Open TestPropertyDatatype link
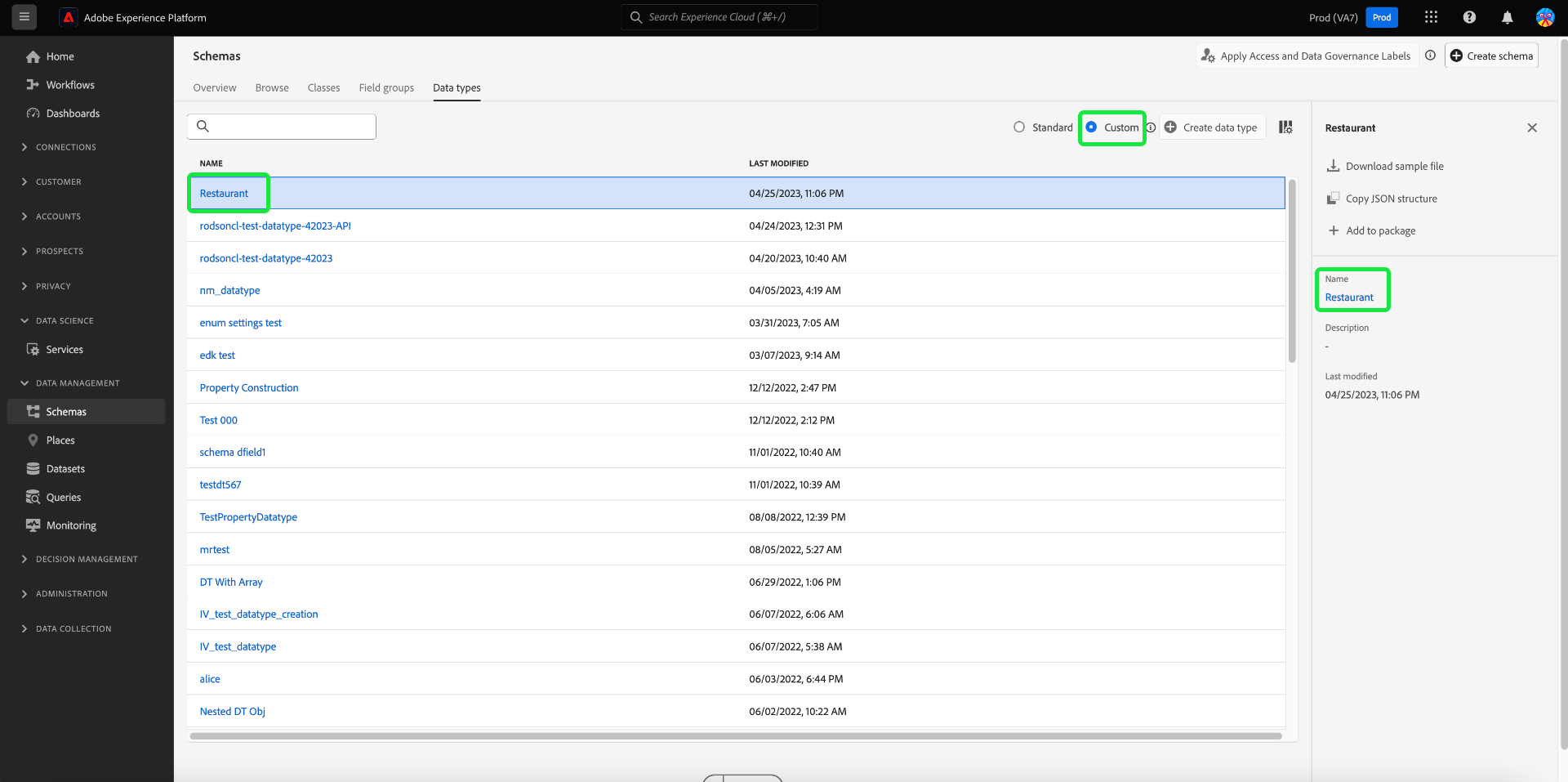The height and width of the screenshot is (782, 1568). click(x=248, y=517)
